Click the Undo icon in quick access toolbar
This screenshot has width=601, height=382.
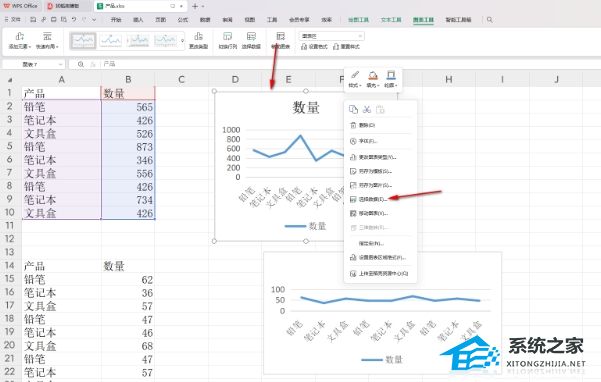tap(74, 20)
